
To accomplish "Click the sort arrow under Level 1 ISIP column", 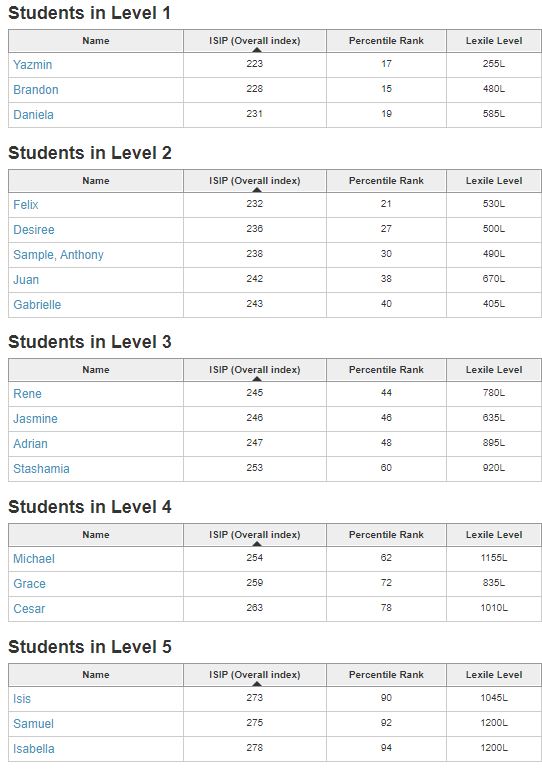I will point(256,50).
